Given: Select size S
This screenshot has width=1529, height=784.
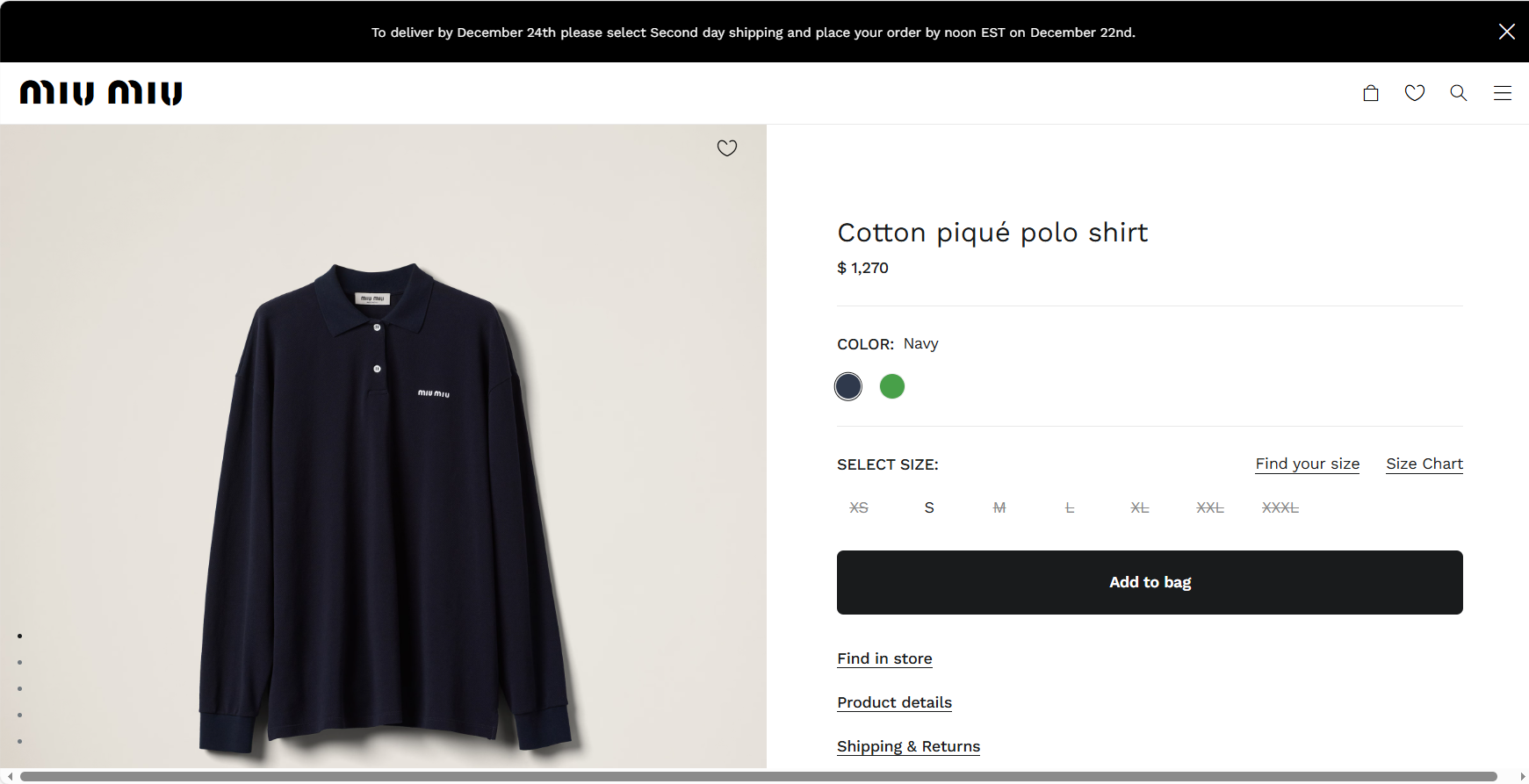Looking at the screenshot, I should coord(929,508).
